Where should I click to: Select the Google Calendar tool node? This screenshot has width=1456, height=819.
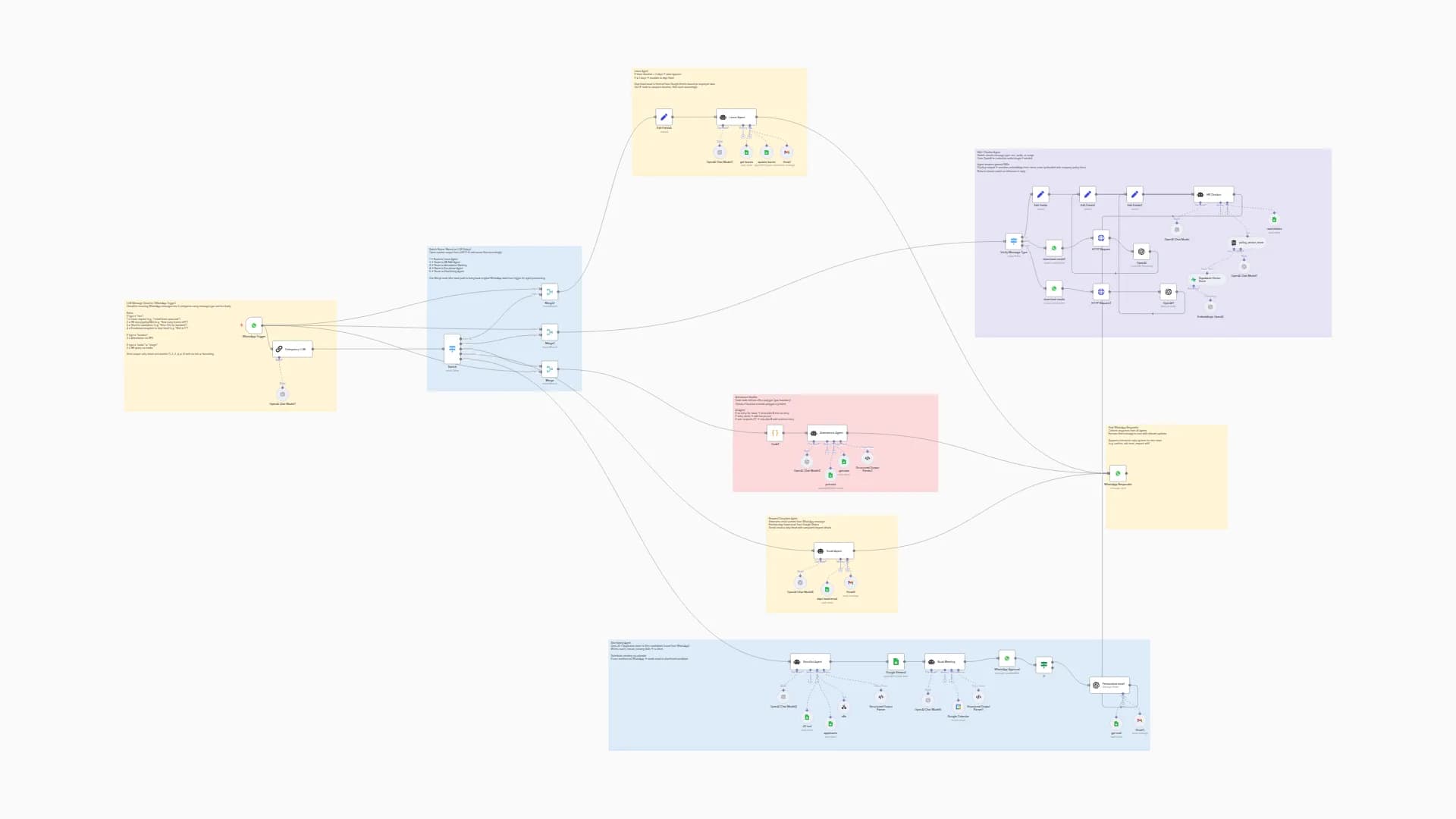coord(959,707)
